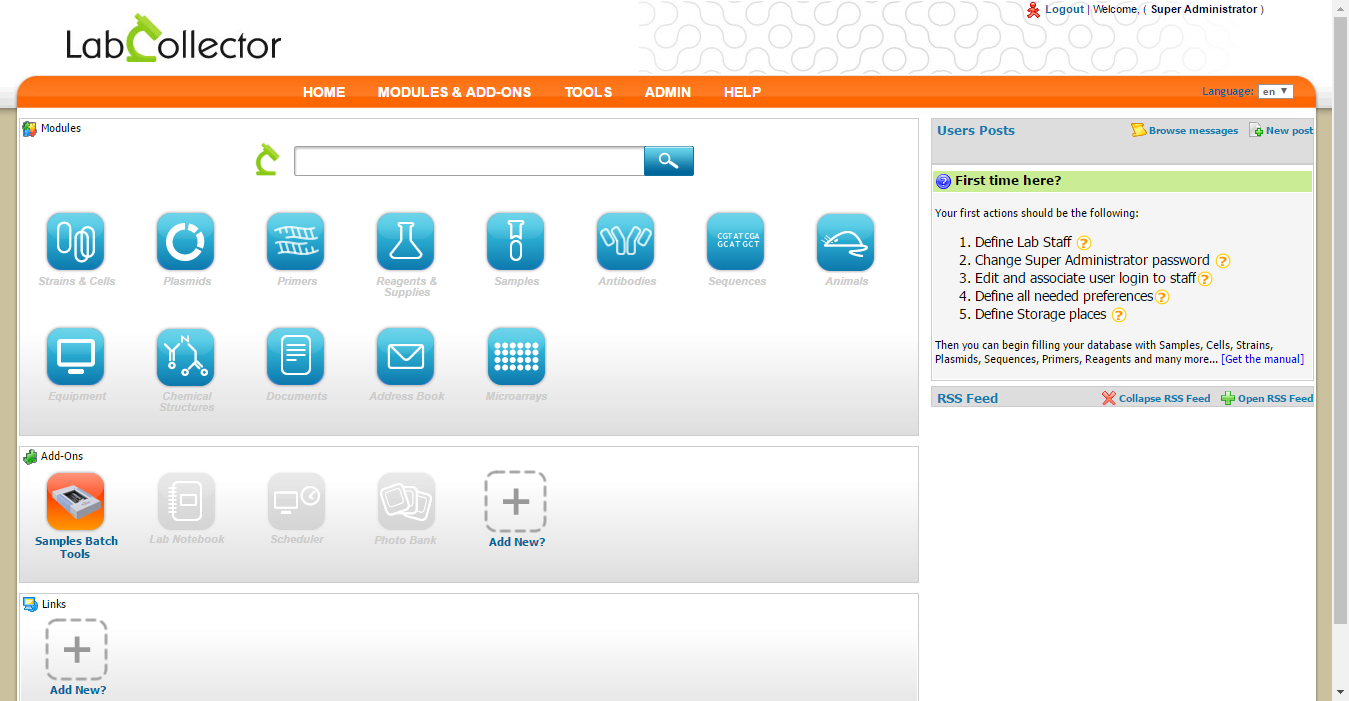Click the First time here? heading
The image size is (1349, 701).
coord(1008,181)
